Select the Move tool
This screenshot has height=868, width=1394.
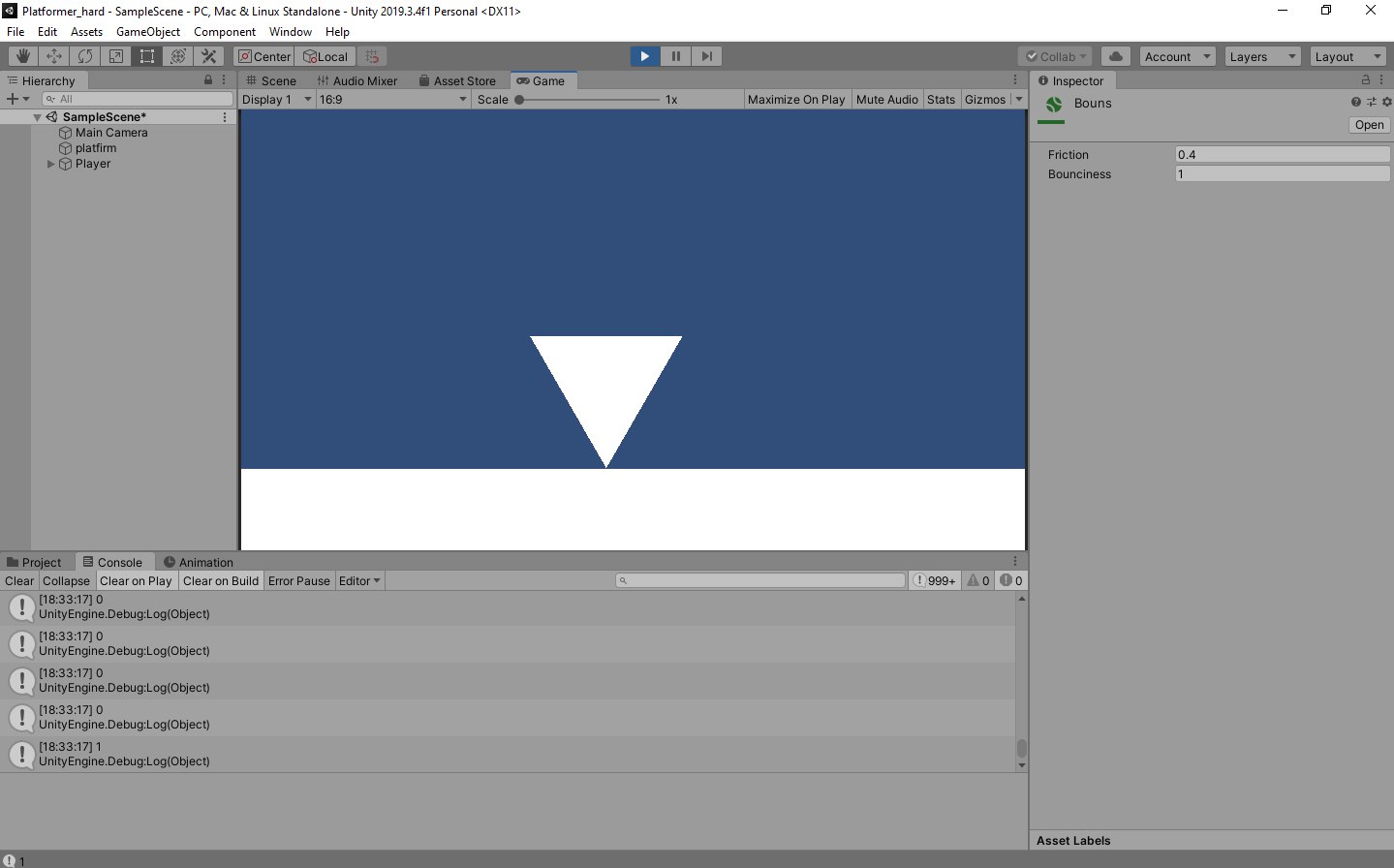point(54,56)
